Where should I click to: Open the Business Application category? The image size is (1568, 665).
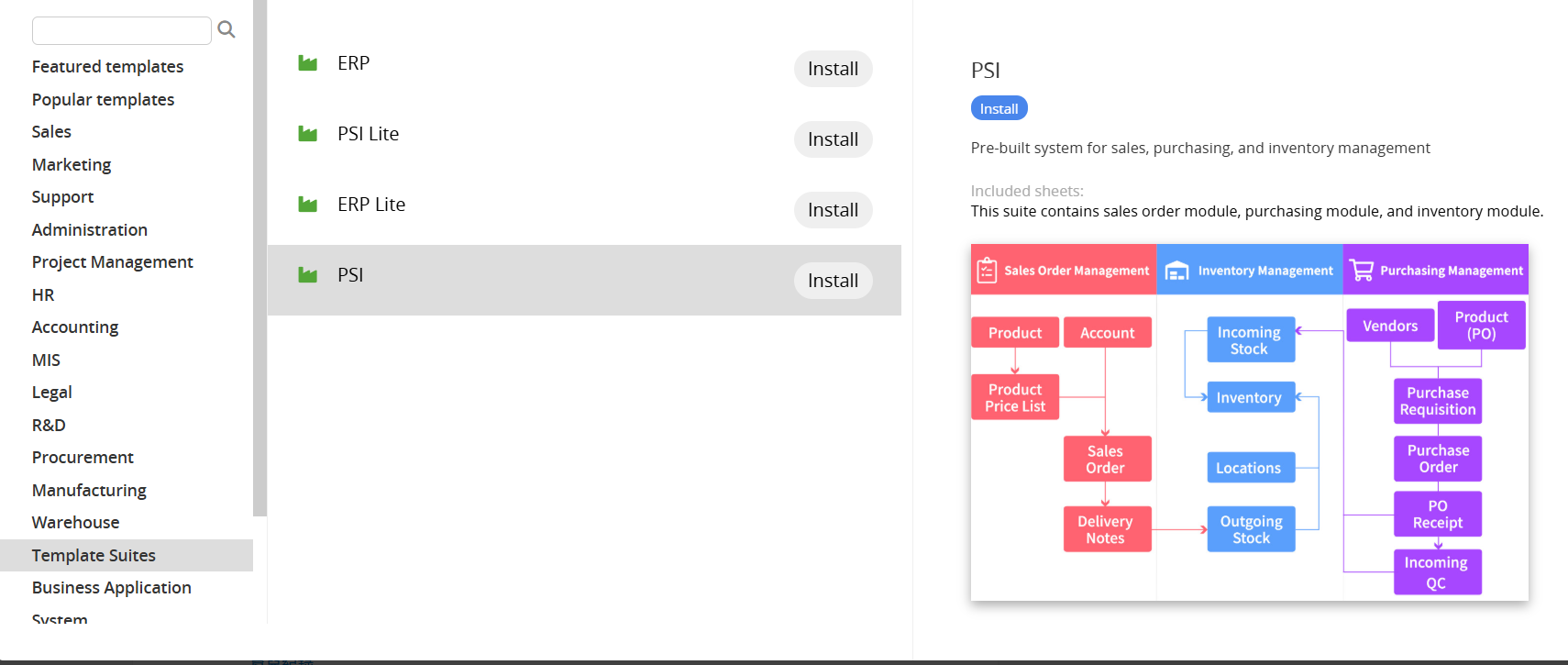pyautogui.click(x=111, y=588)
